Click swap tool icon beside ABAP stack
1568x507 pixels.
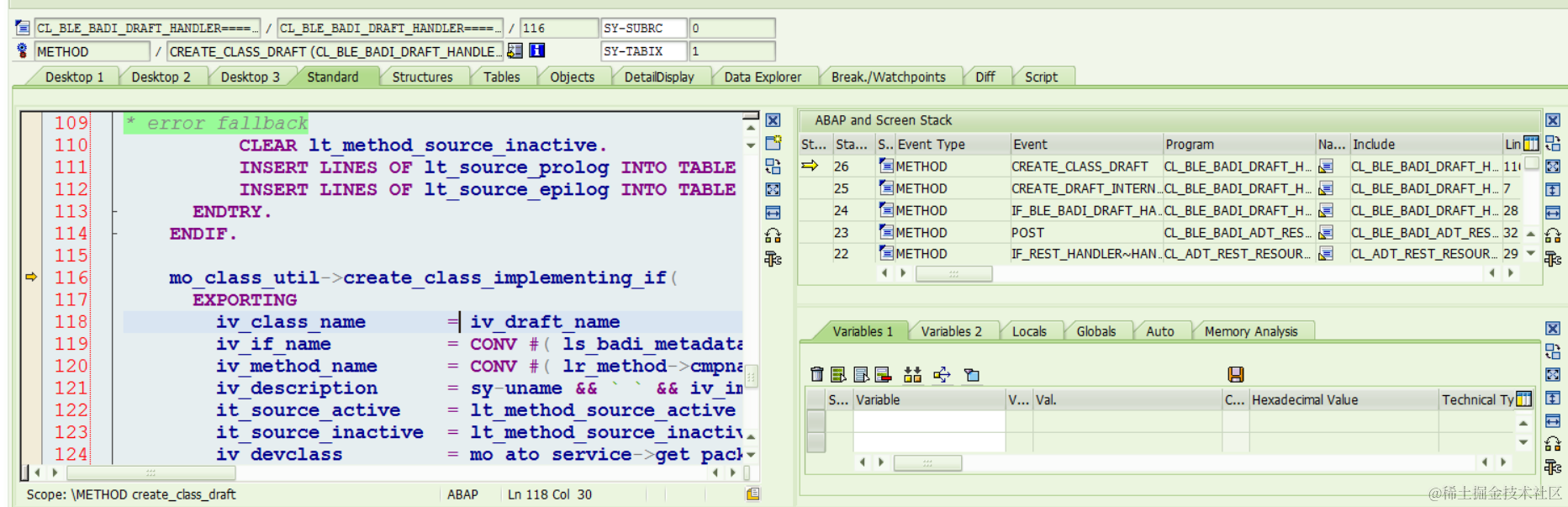1553,143
